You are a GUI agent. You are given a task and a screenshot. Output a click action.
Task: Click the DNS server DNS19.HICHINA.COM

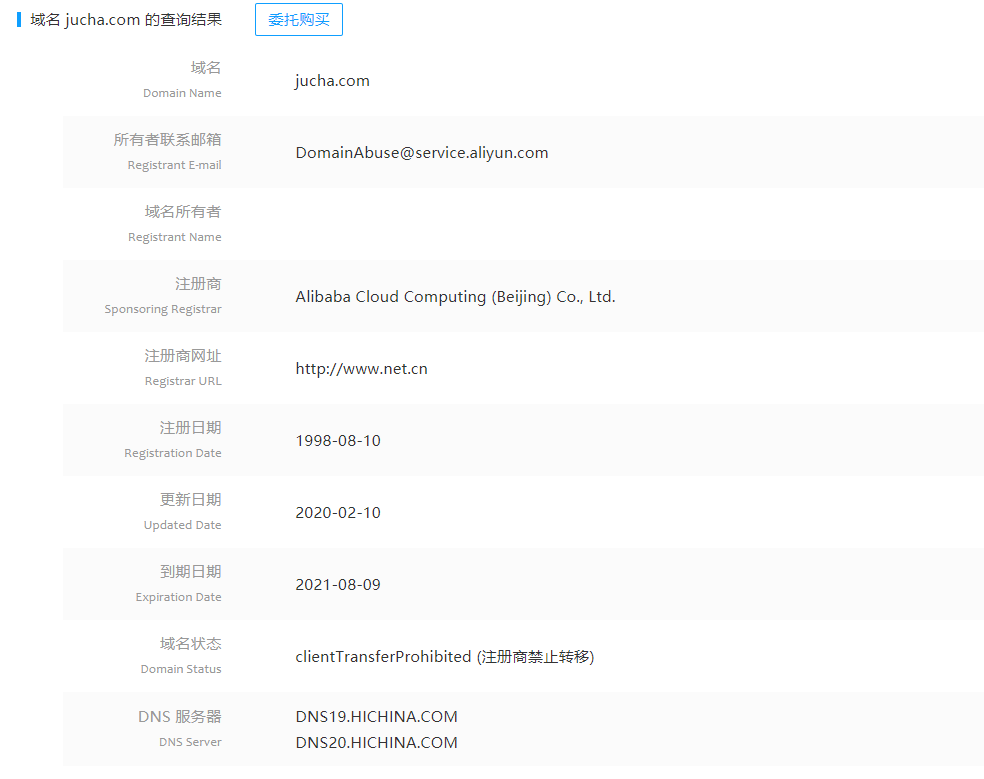tap(376, 716)
